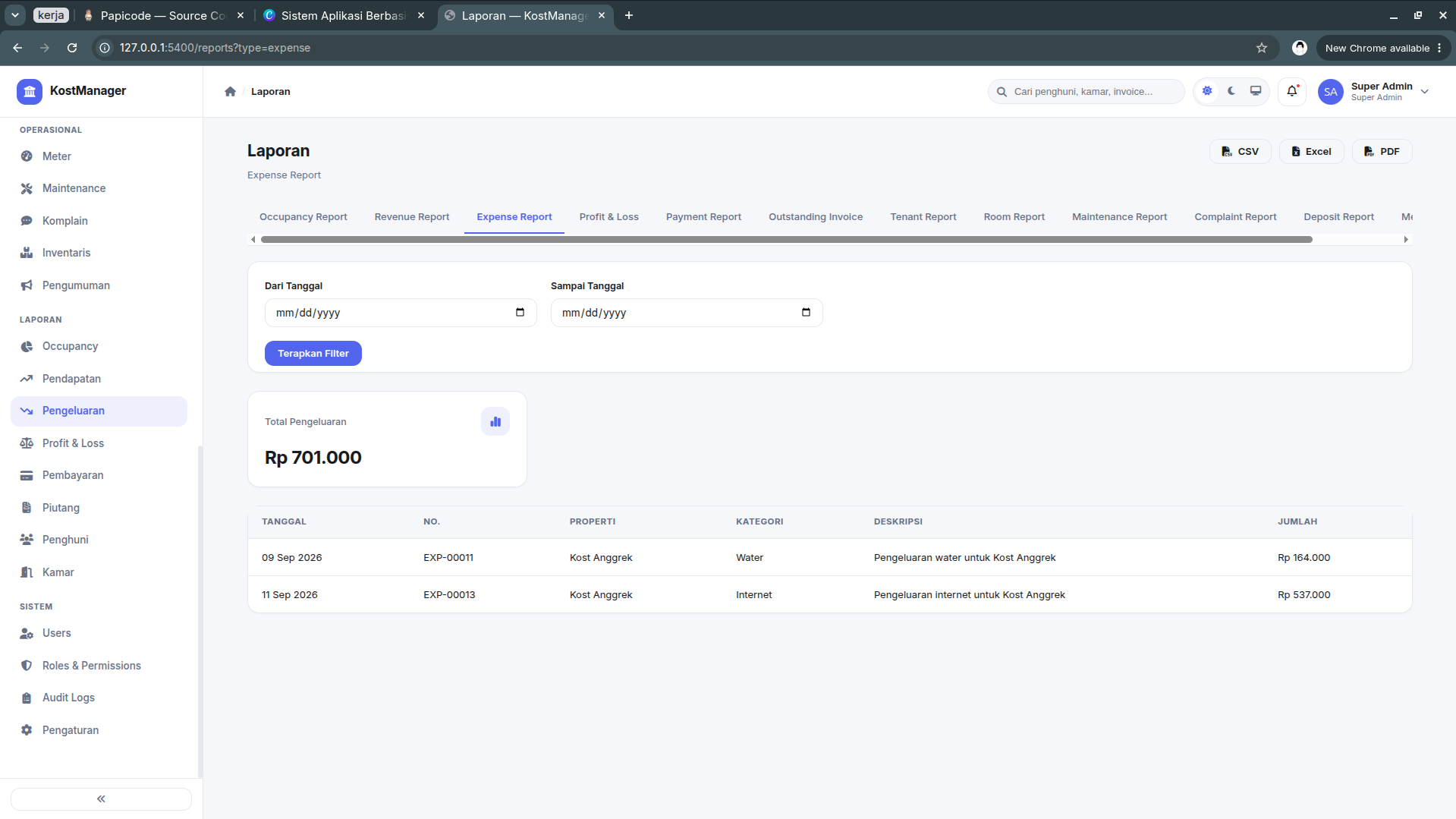Click the Terapkan Filter button
This screenshot has height=819, width=1456.
coord(313,354)
